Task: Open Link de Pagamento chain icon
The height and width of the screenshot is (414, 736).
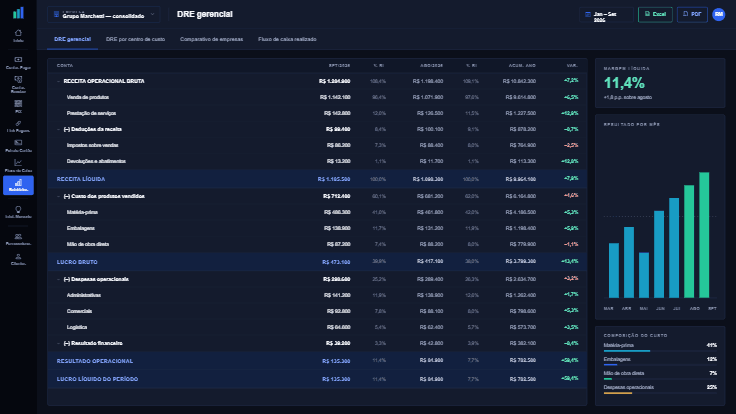Action: pyautogui.click(x=18, y=126)
